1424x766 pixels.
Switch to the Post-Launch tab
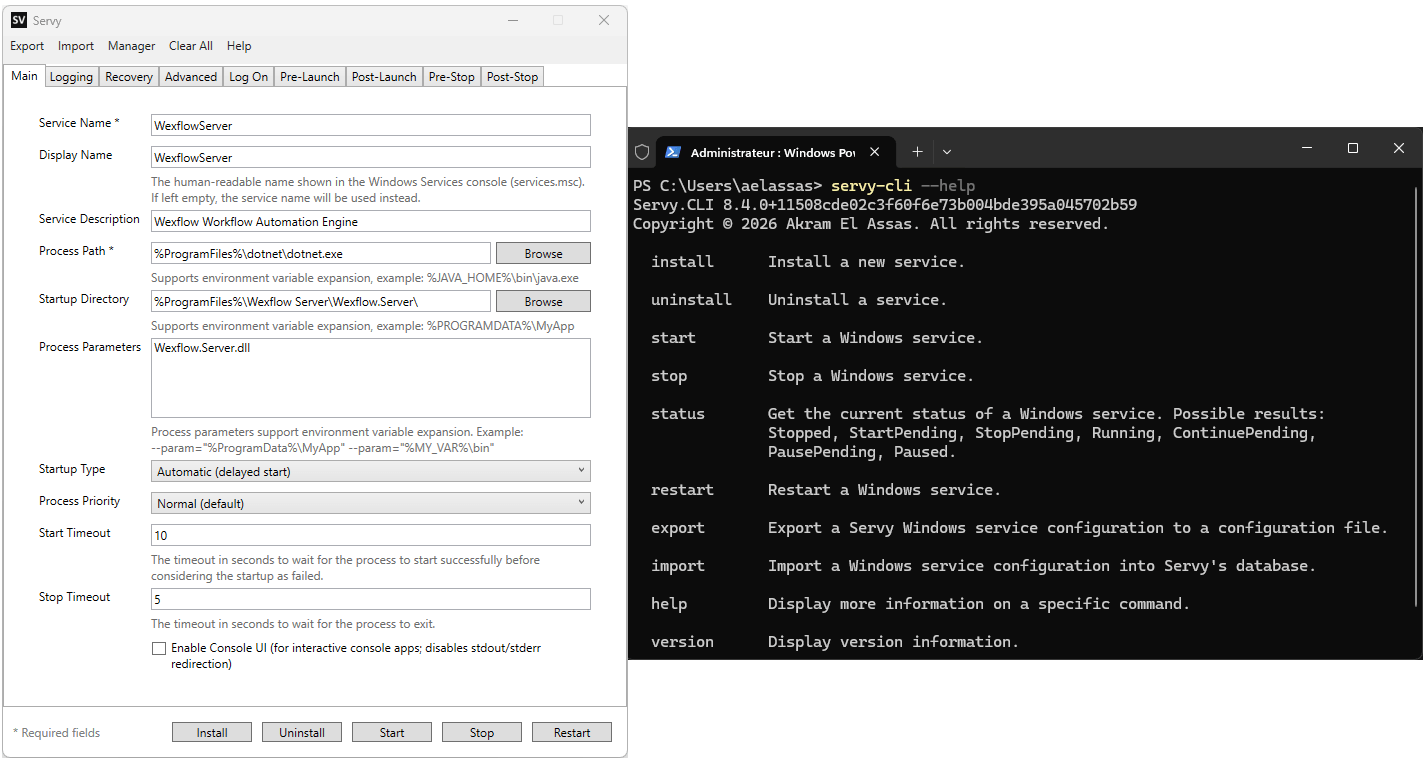(x=384, y=77)
